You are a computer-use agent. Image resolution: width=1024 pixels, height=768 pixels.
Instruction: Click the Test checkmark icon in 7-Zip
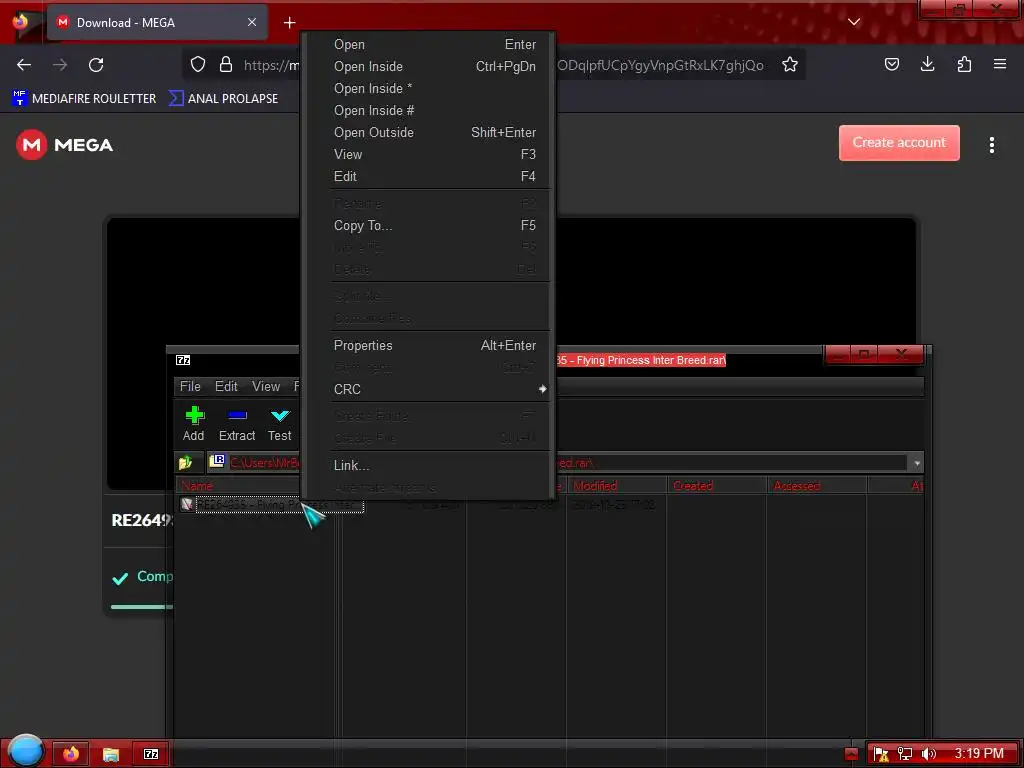click(x=280, y=415)
